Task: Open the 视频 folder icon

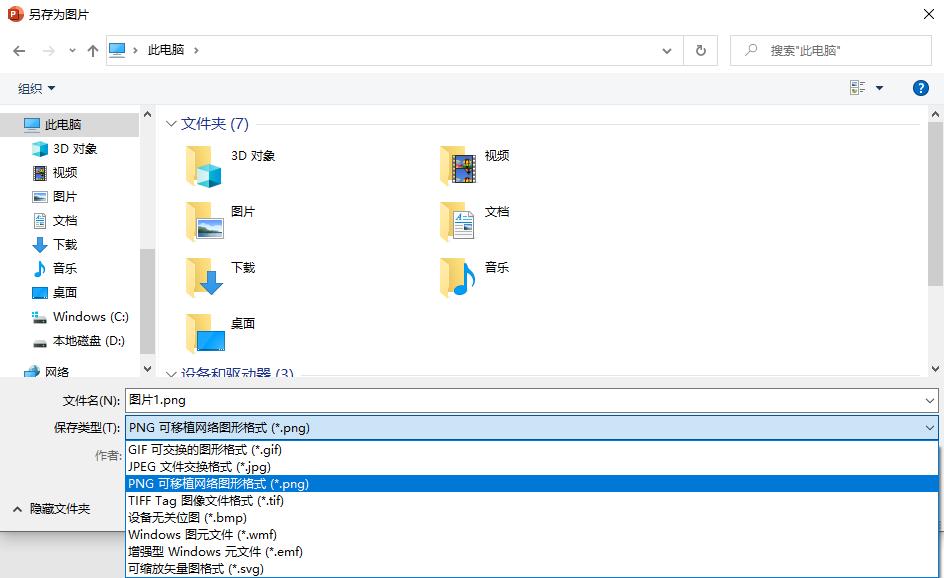Action: point(458,165)
